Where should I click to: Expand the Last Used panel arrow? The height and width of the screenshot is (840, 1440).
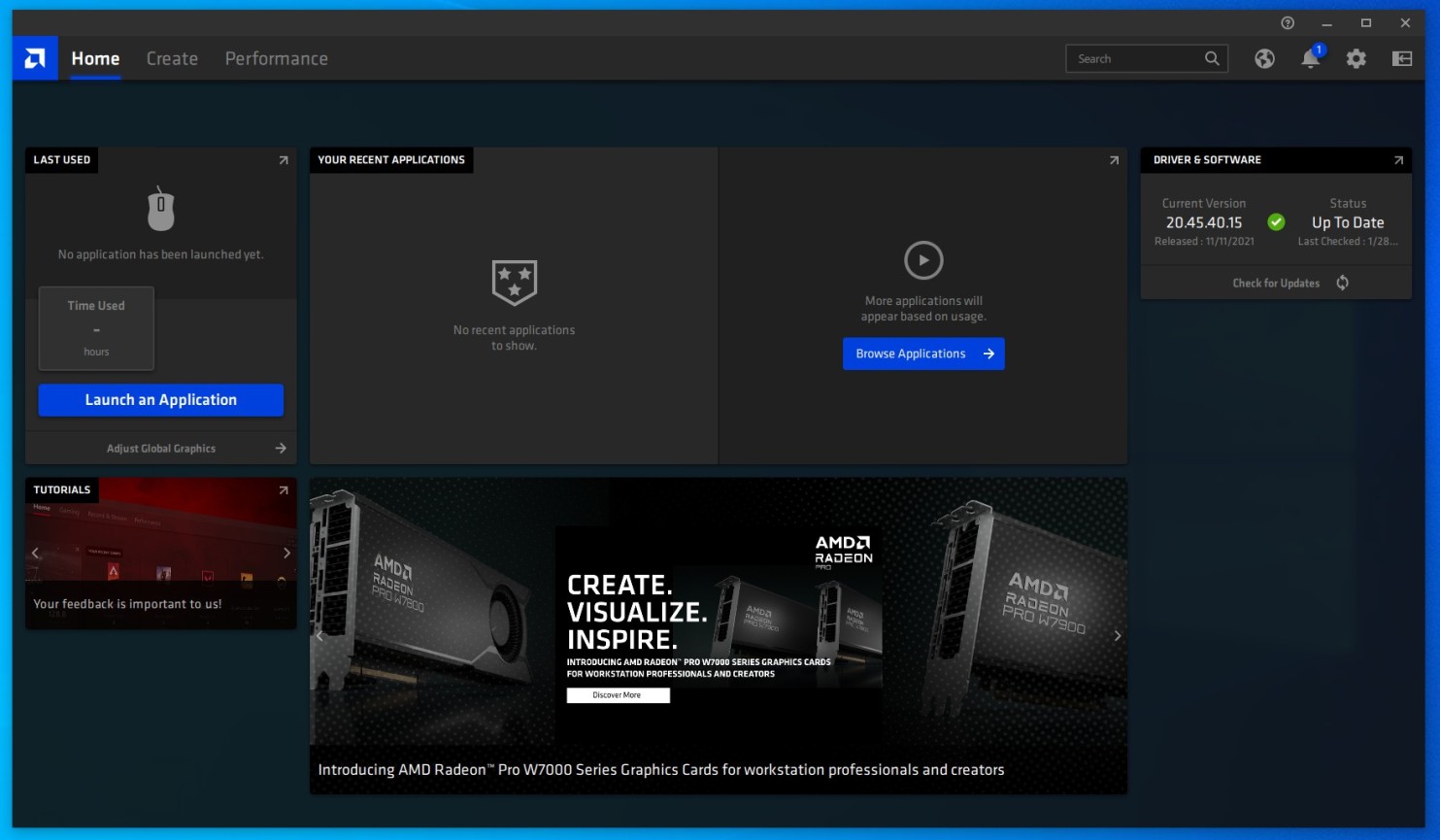click(x=284, y=160)
